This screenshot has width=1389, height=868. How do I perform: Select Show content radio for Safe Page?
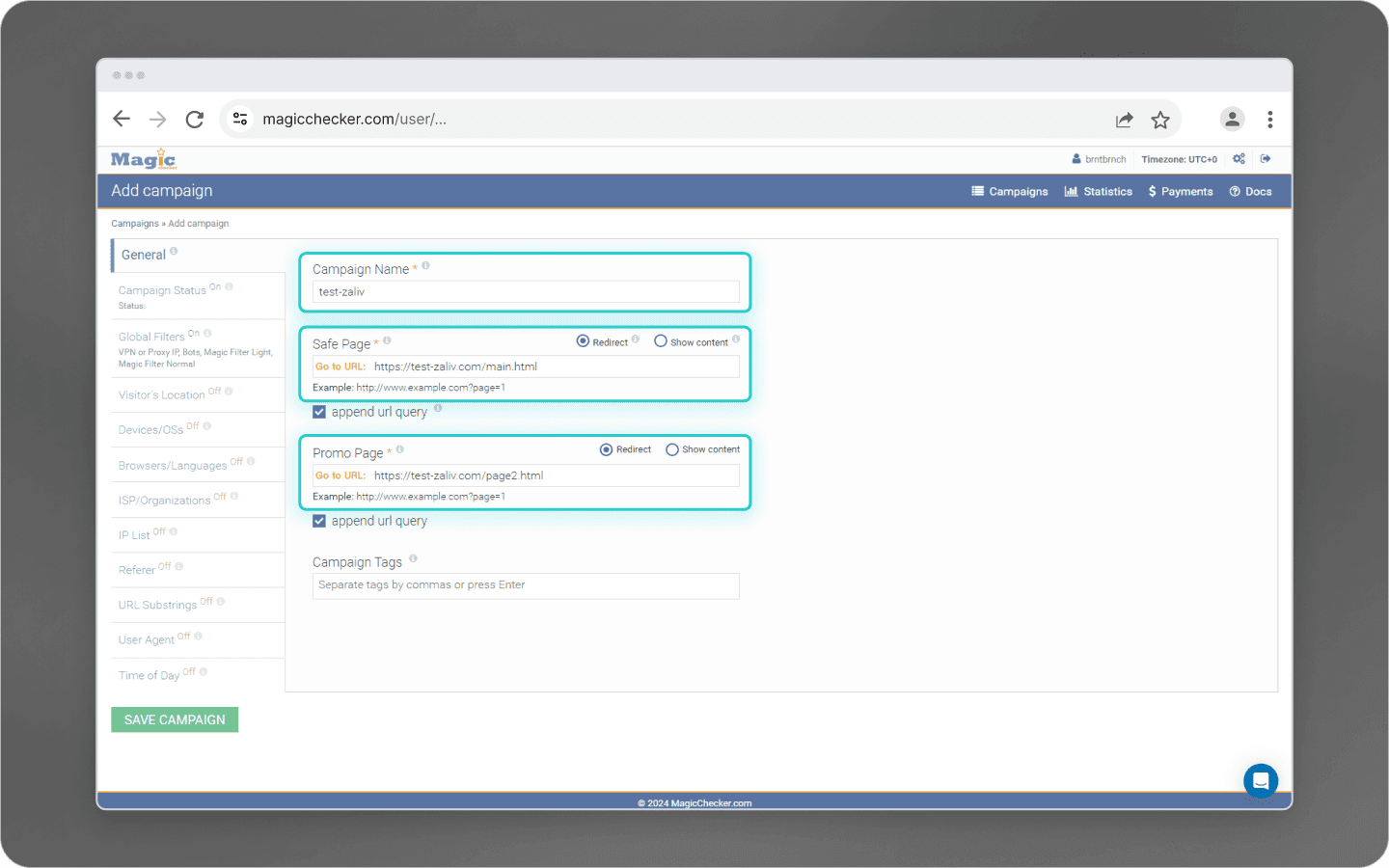click(661, 341)
